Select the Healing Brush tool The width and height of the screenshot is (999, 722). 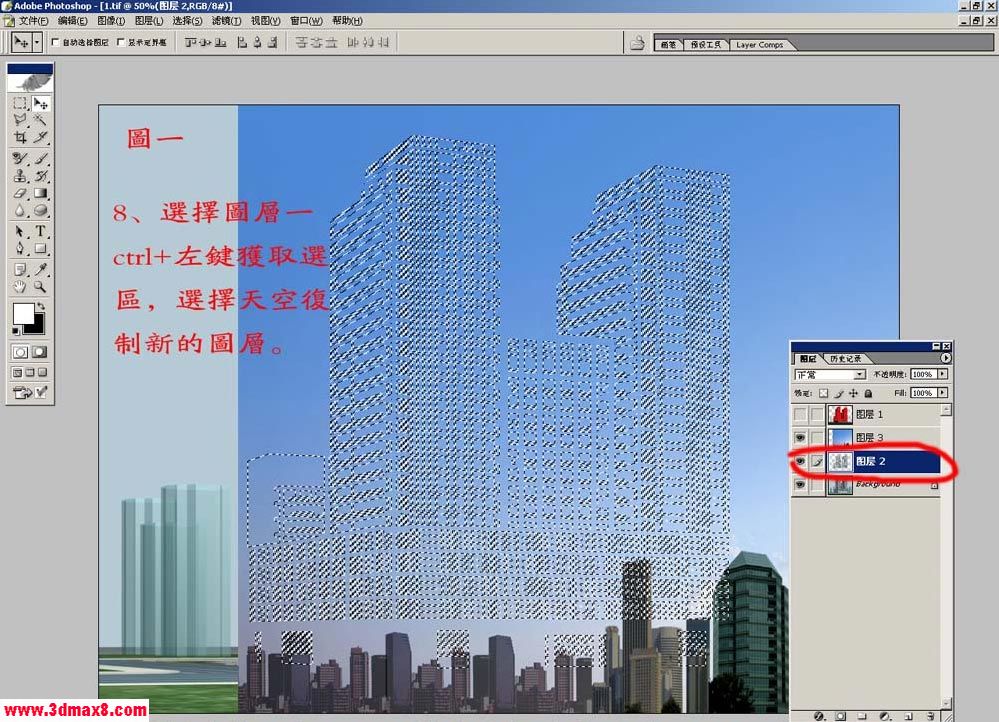[20, 157]
